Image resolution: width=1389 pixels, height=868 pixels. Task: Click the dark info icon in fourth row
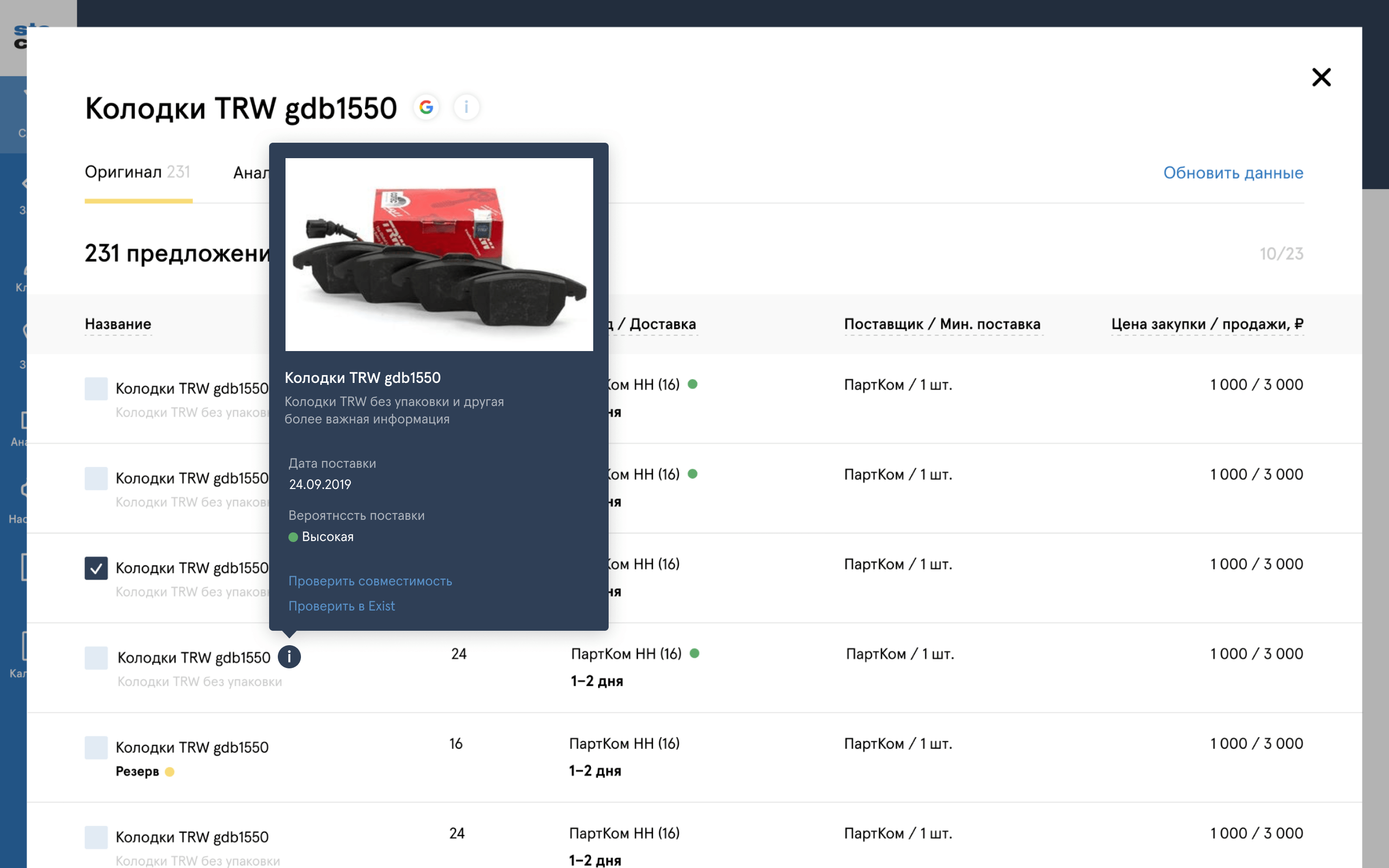click(x=289, y=656)
